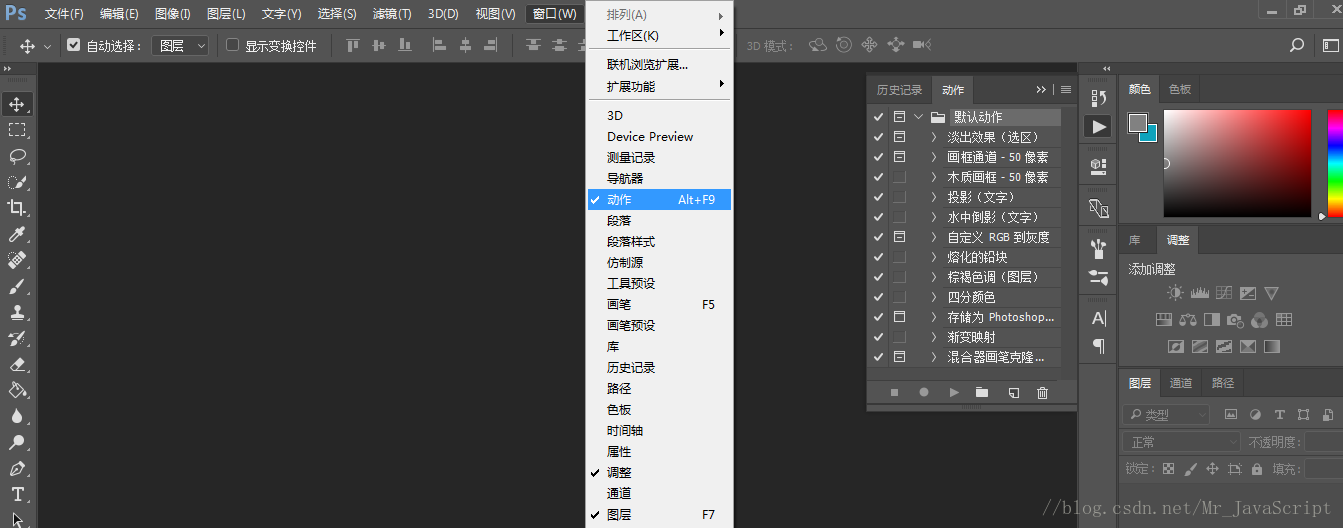
Task: Toggle the checkmark for 渐变映射 action
Action: [x=878, y=337]
